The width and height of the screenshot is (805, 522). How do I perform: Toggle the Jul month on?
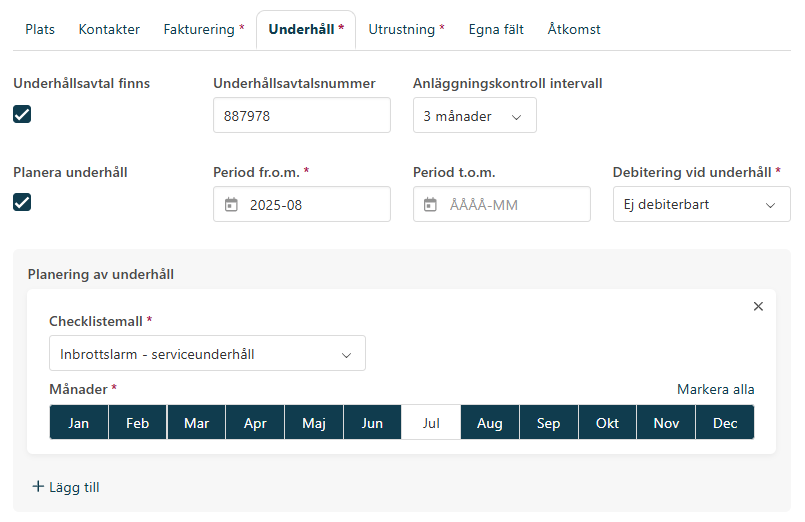click(431, 423)
